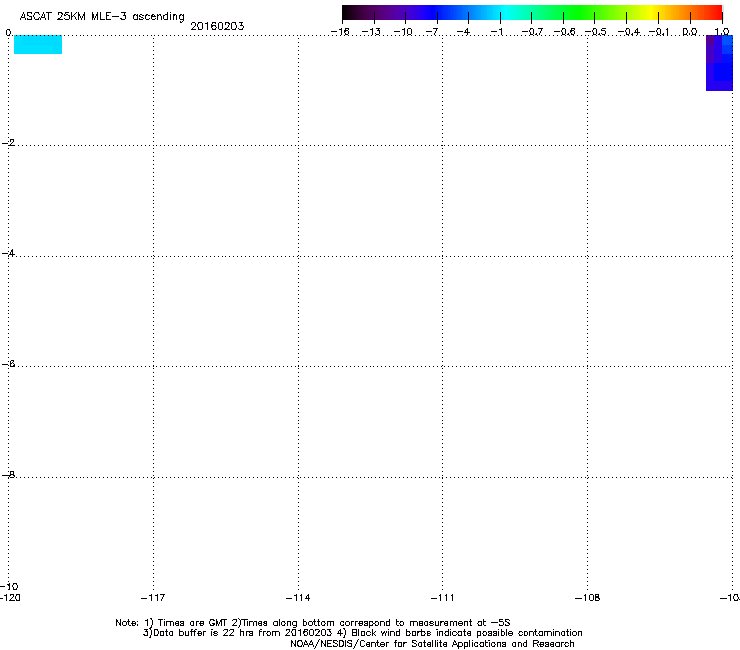Click the -0.5 label on the color scale
This screenshot has height=650, width=740.
[596, 32]
